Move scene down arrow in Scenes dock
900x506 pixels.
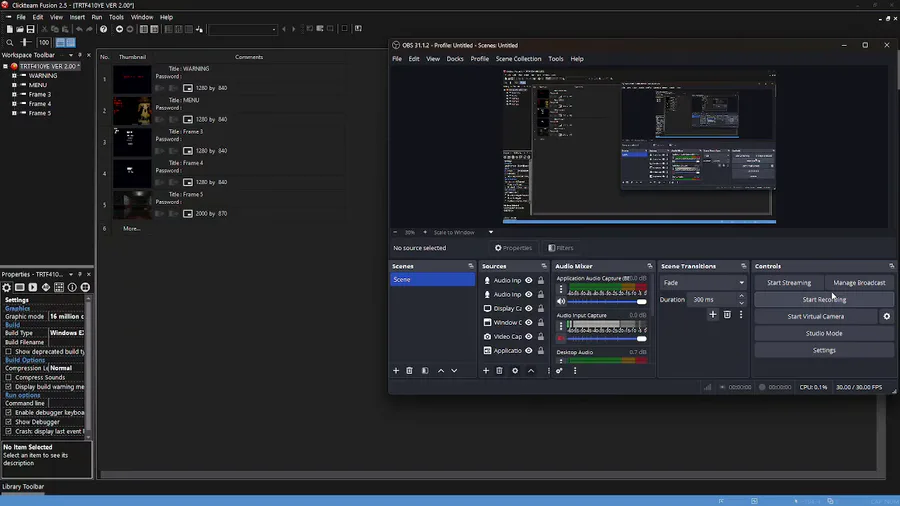pos(454,371)
